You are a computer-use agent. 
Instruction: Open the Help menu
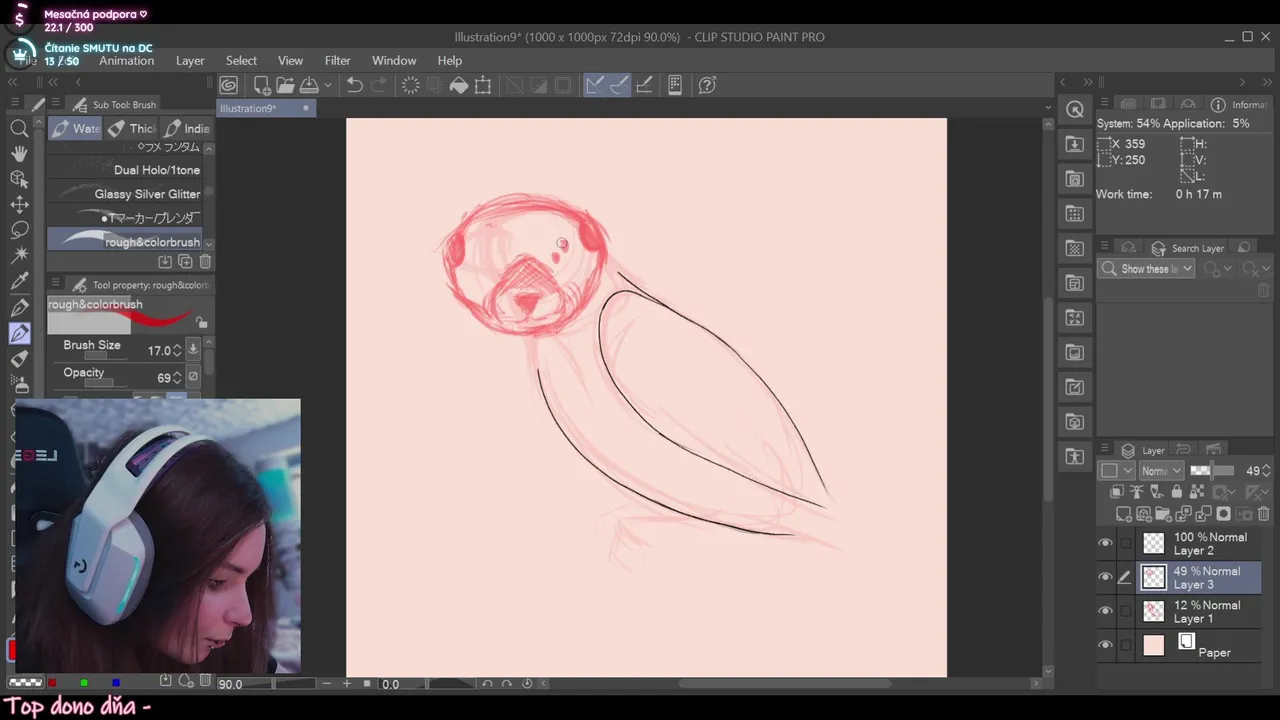point(450,61)
